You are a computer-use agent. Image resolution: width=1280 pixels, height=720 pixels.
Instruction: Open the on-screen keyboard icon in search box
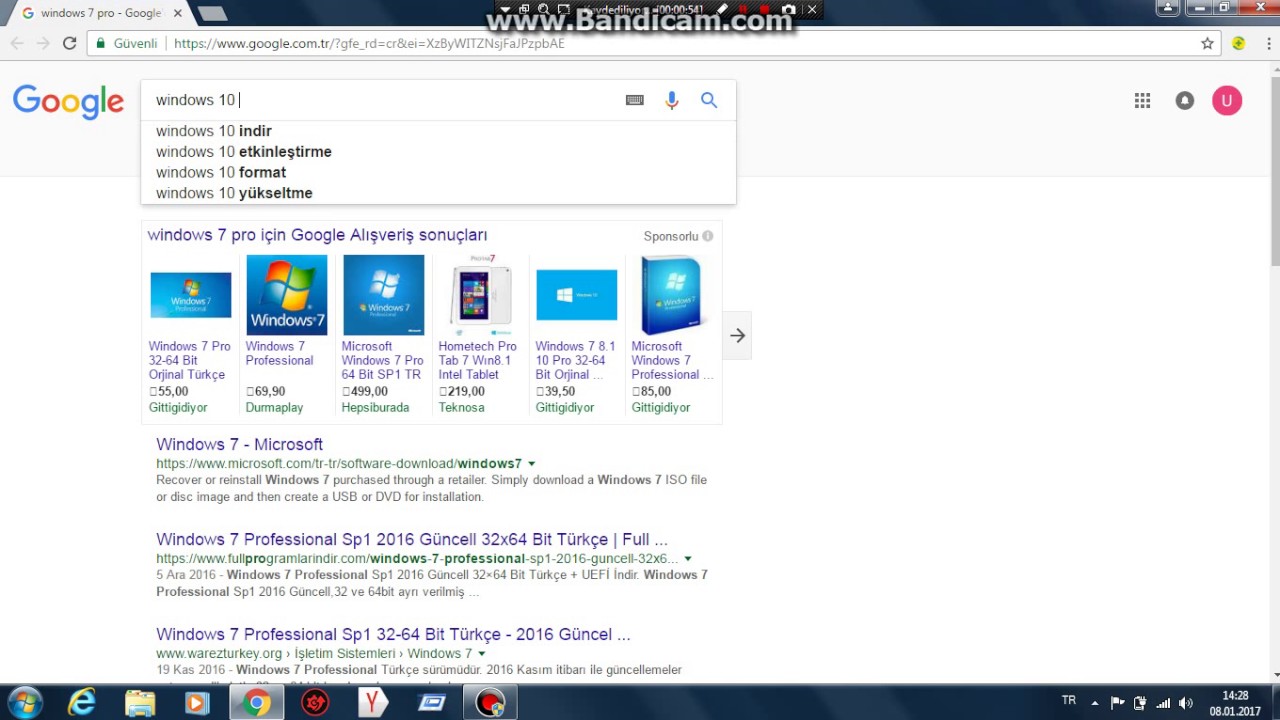pyautogui.click(x=635, y=100)
